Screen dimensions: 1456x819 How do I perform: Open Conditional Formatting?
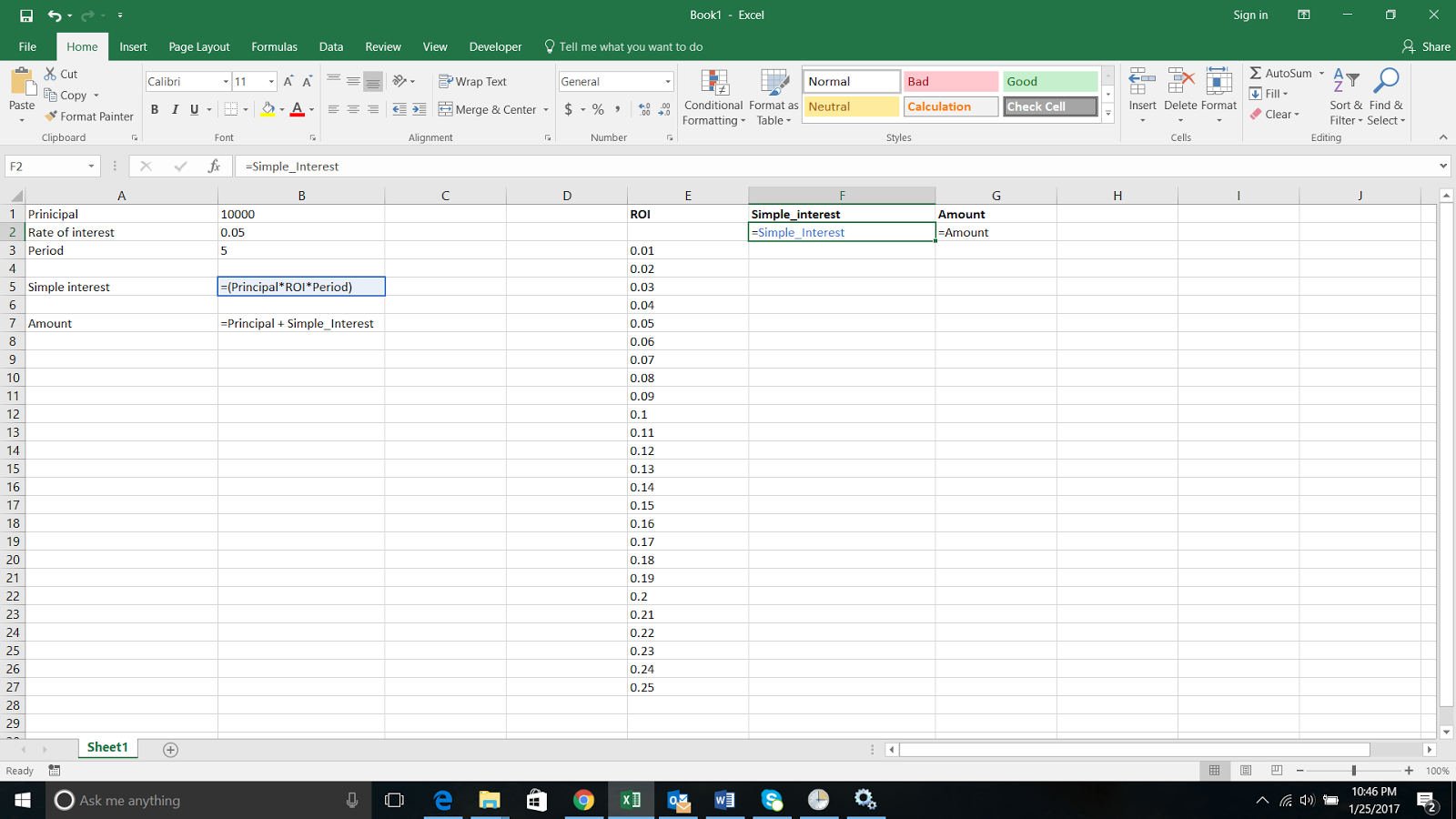tap(713, 97)
